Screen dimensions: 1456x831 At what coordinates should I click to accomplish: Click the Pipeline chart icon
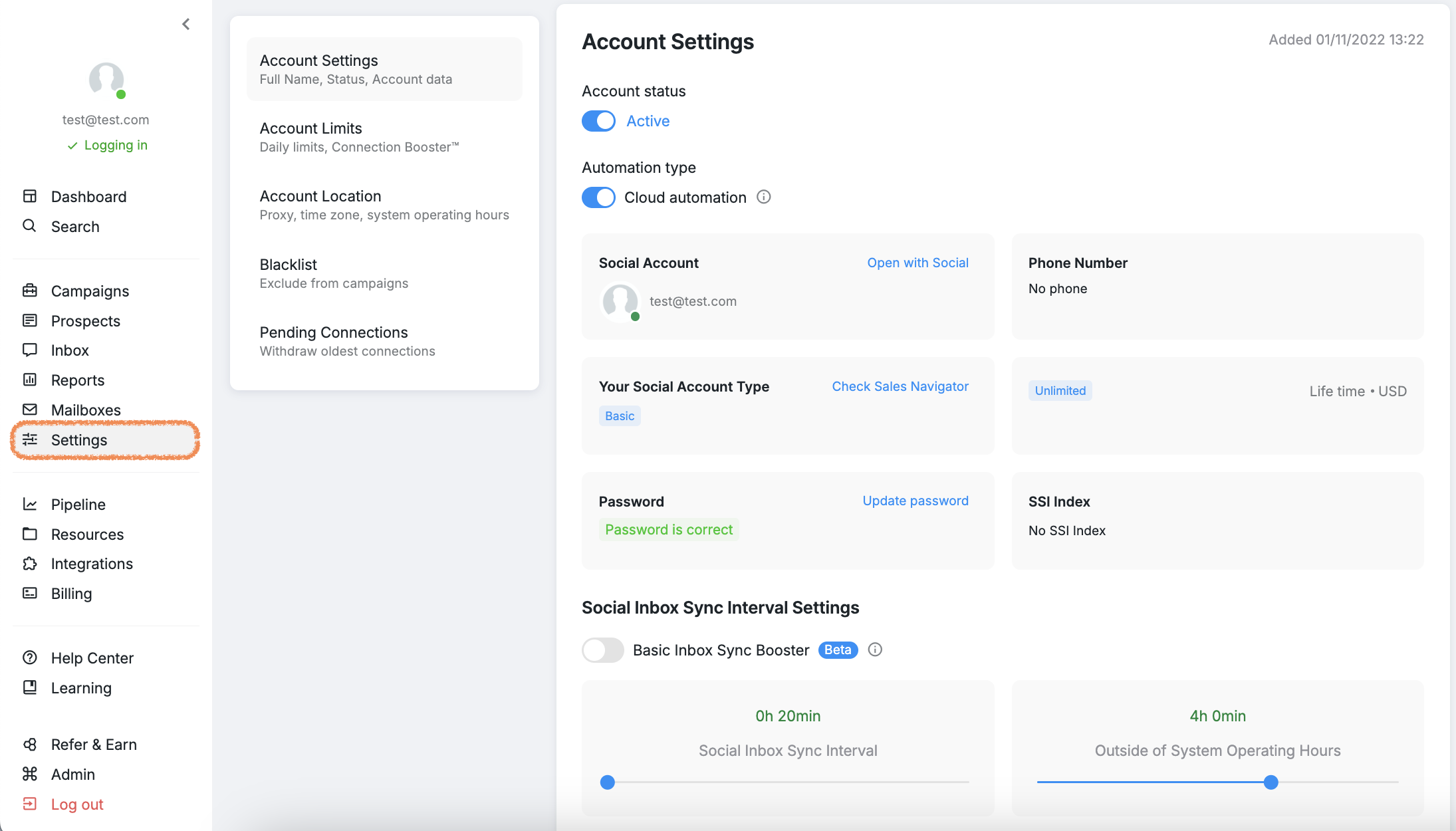(x=30, y=504)
